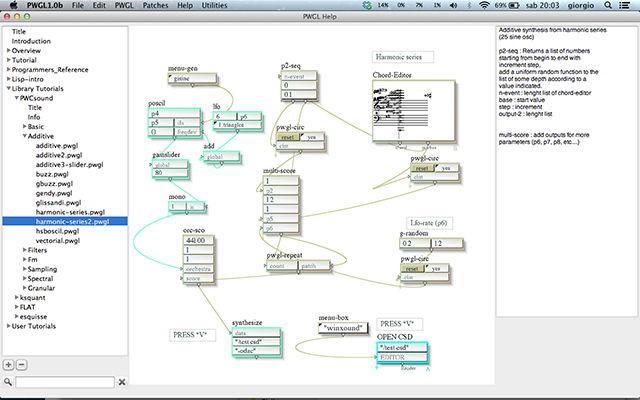640x400 pixels.
Task: Click the magnifier icon beside search field
Action: tap(7, 382)
